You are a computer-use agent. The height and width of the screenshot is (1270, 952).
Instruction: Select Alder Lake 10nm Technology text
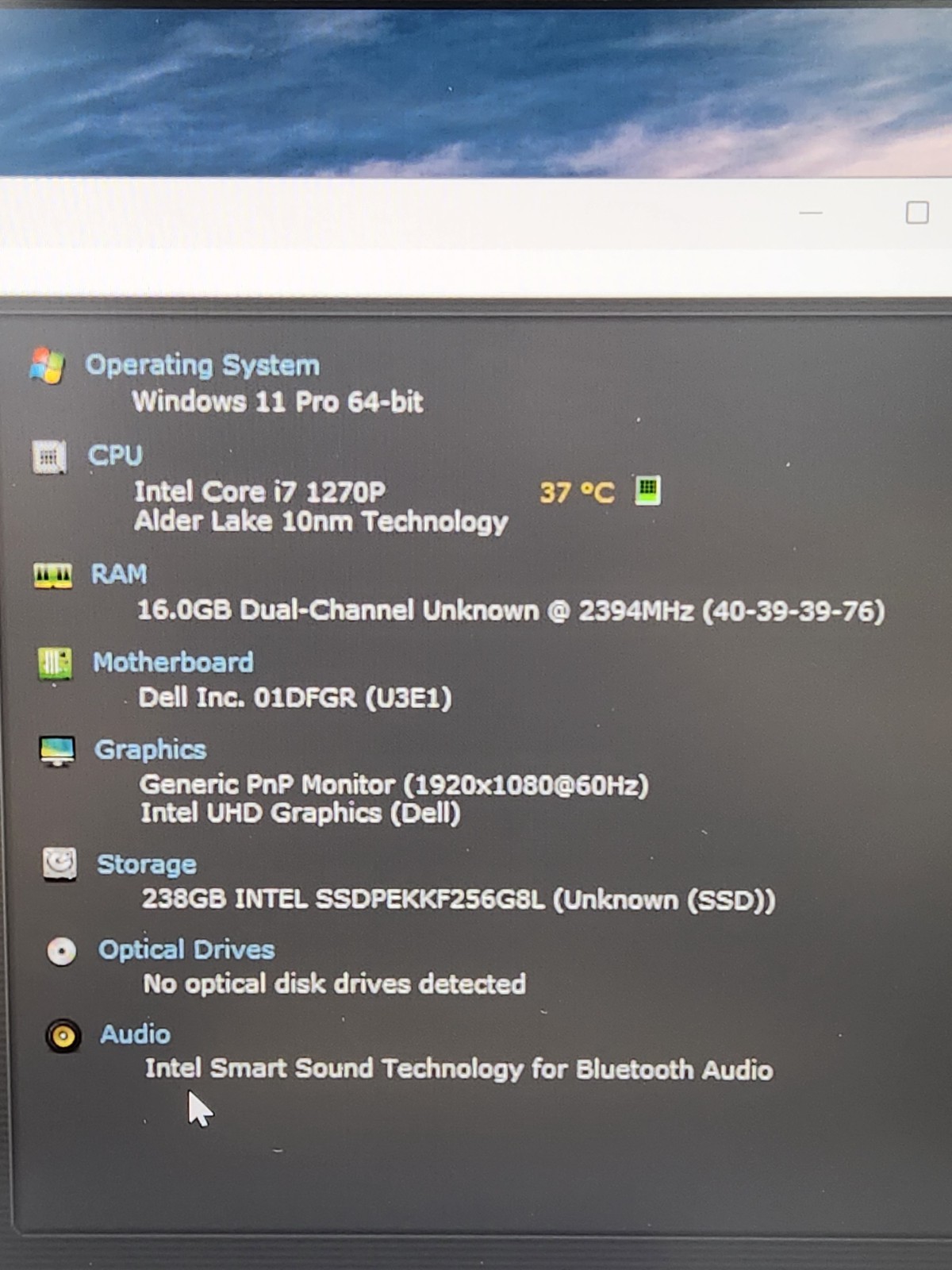click(321, 522)
